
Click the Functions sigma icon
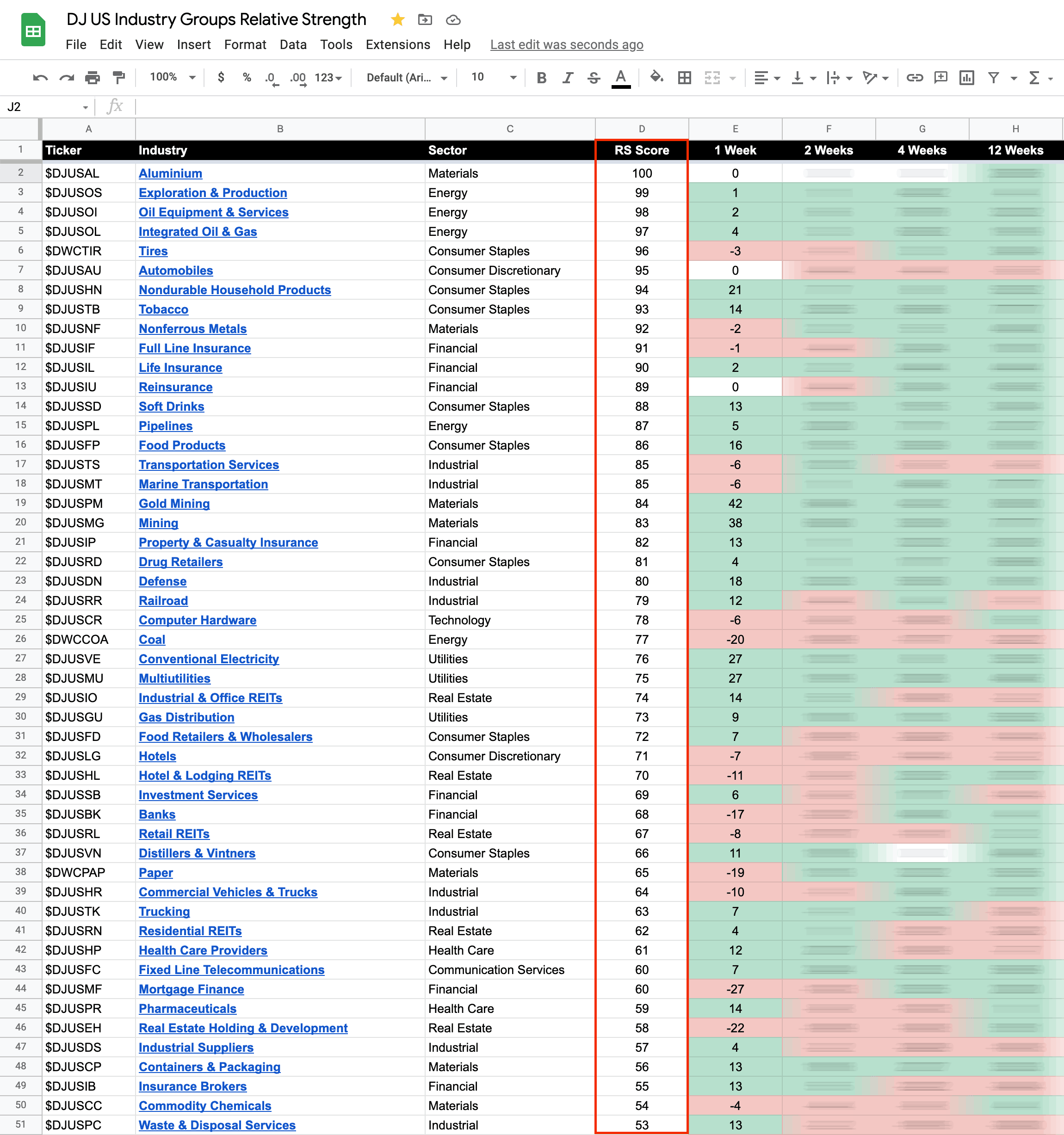tap(1034, 78)
